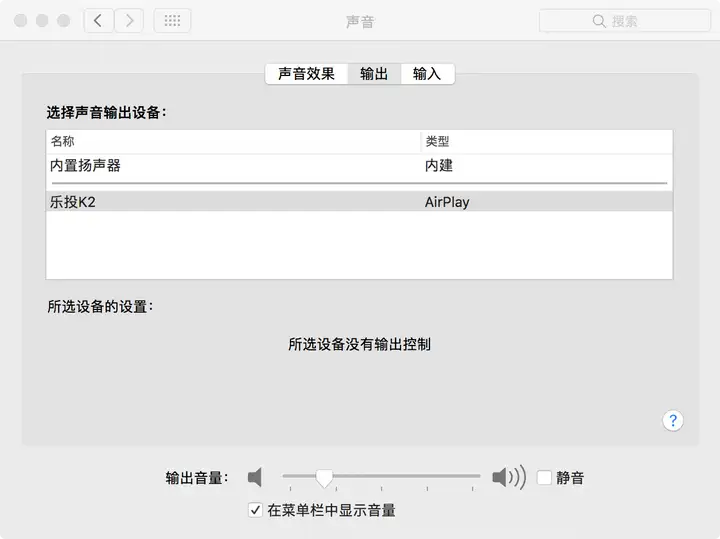Click the 输出音量 slider thumb
720x539 pixels.
point(324,478)
